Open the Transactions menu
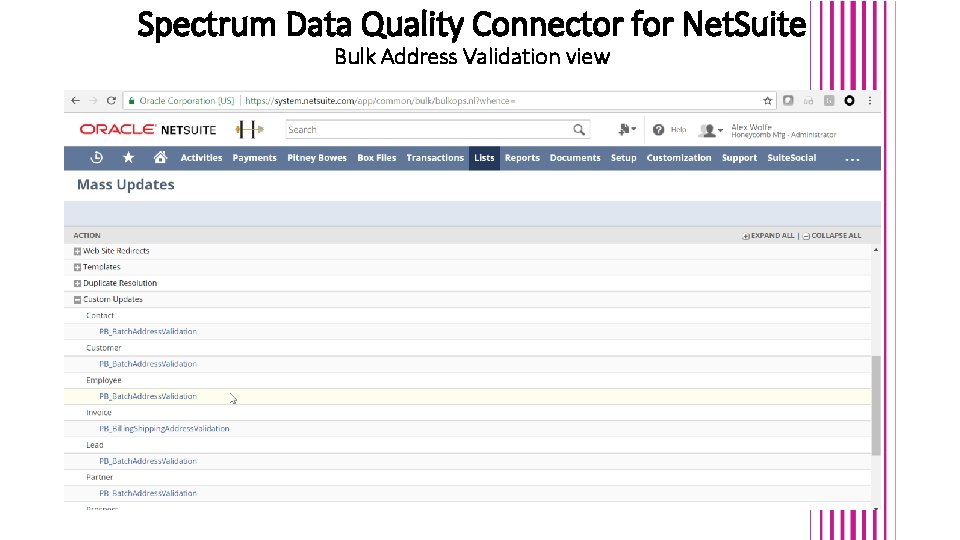Screen dimensions: 960x540 point(435,157)
